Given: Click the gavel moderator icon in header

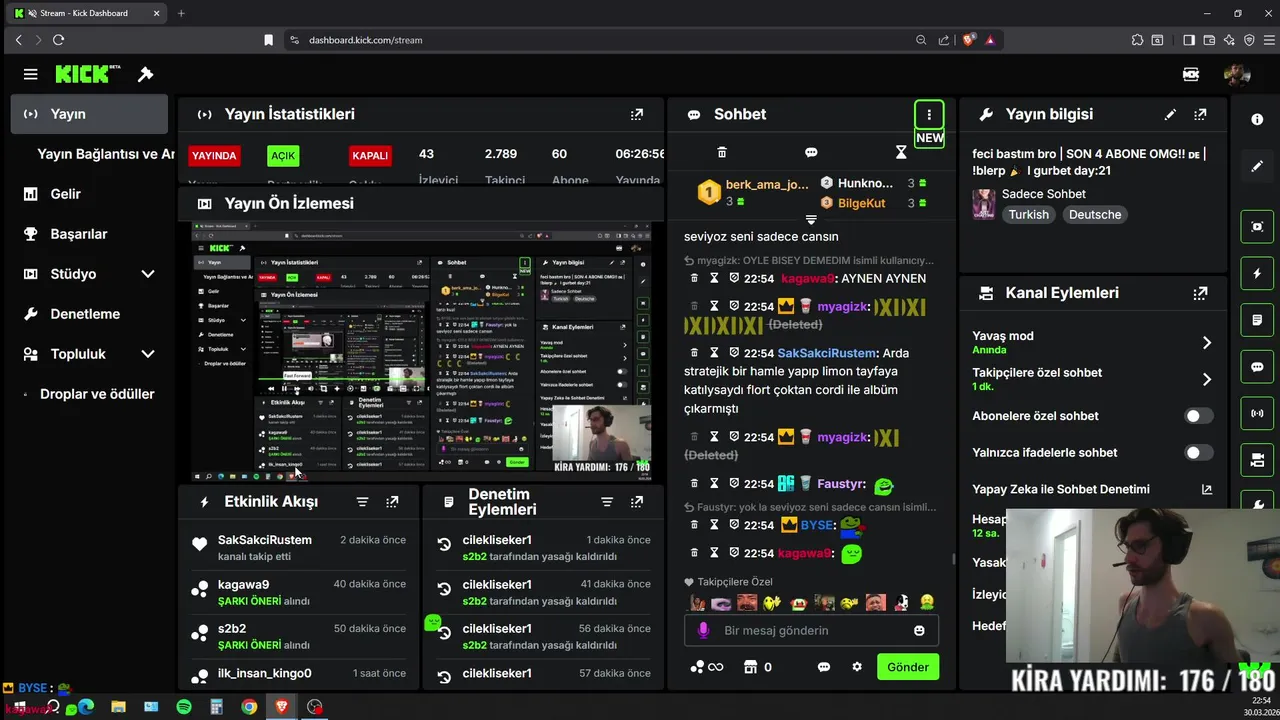Looking at the screenshot, I should (145, 74).
